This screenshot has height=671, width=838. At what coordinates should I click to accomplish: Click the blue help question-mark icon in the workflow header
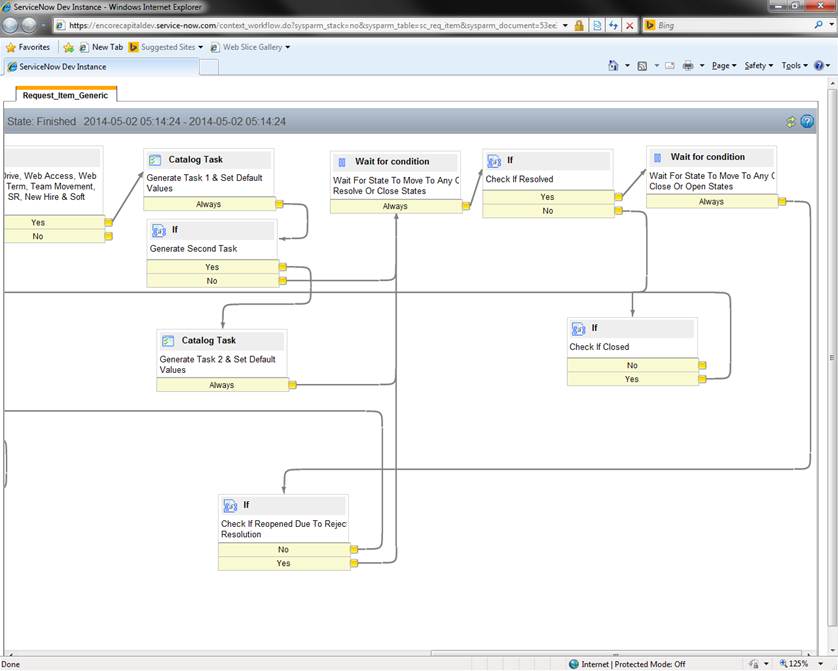click(806, 121)
